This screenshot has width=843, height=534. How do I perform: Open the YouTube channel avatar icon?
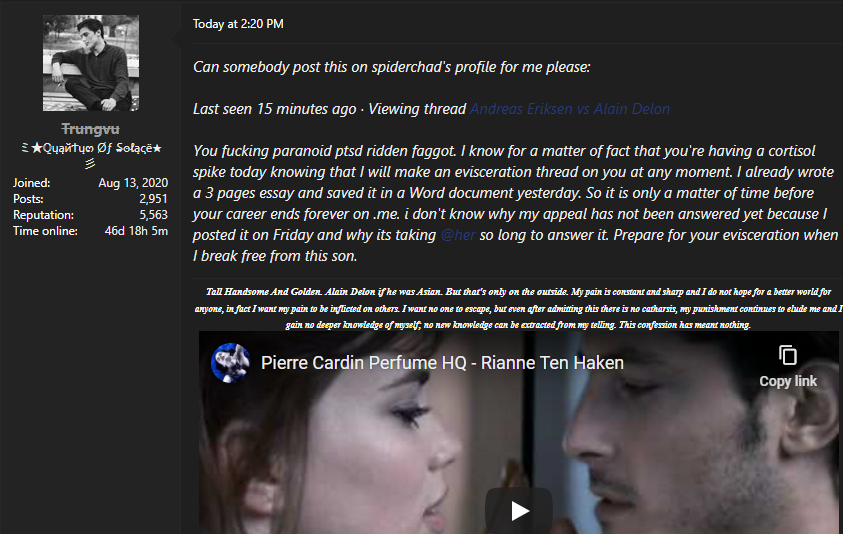231,363
